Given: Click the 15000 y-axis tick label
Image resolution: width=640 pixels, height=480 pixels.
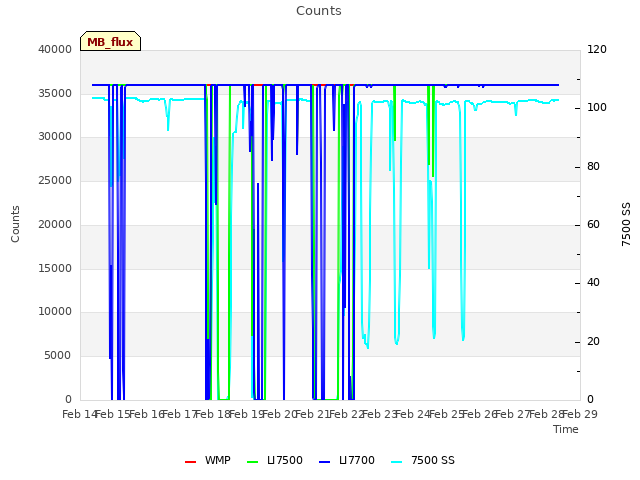Looking at the screenshot, I should [55, 268].
